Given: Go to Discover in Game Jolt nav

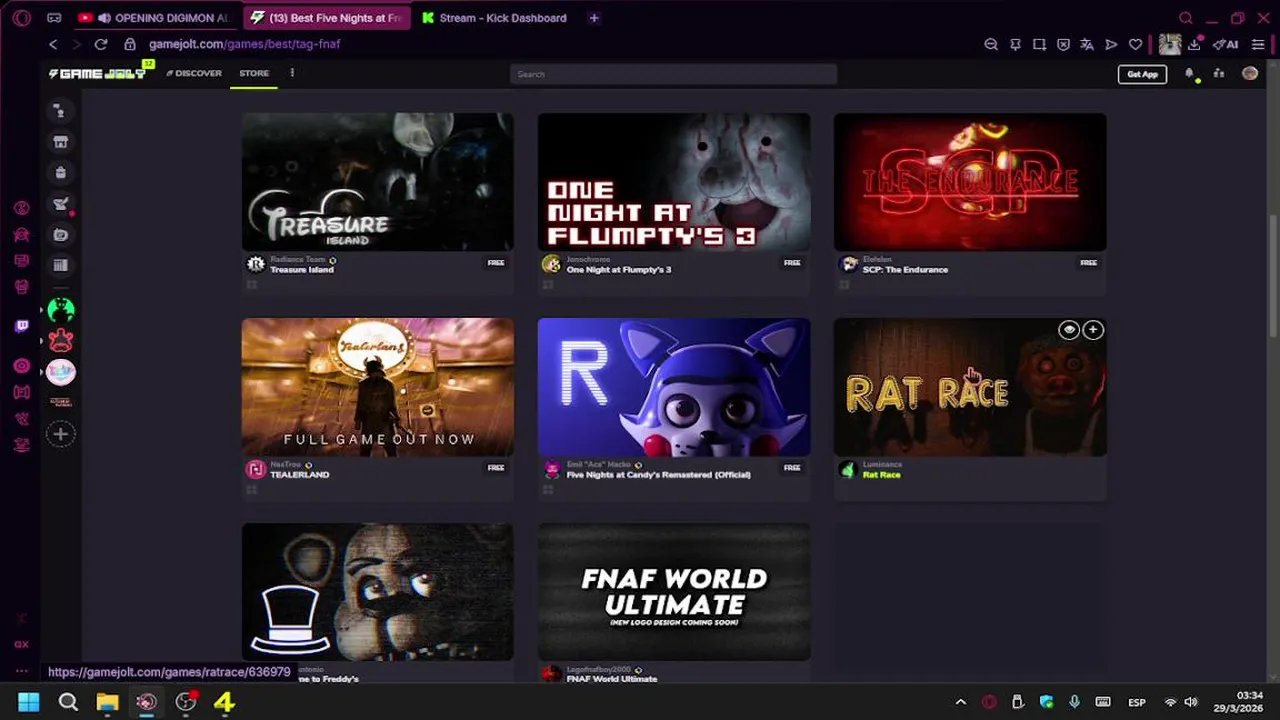Looking at the screenshot, I should click(194, 73).
